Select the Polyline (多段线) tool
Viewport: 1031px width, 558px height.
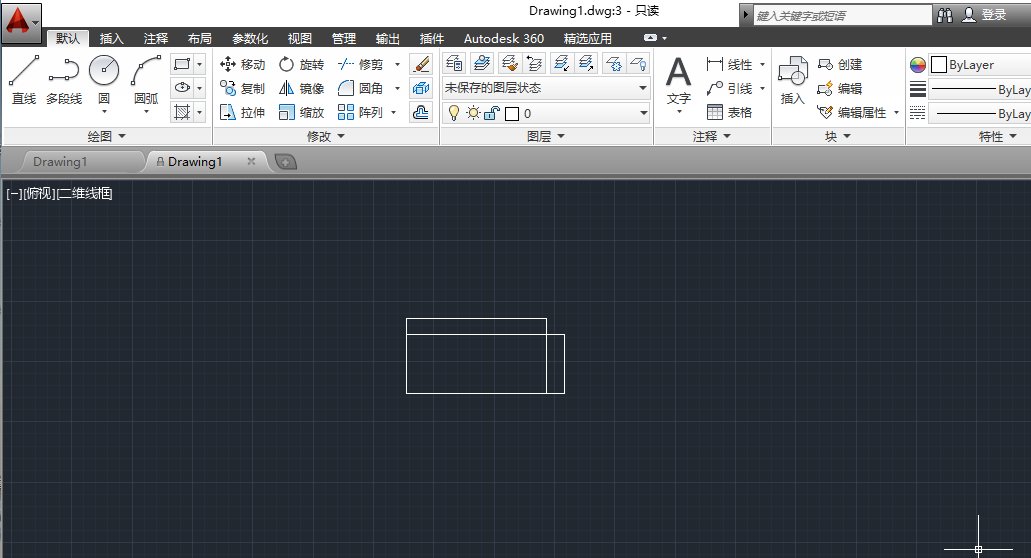click(x=64, y=79)
